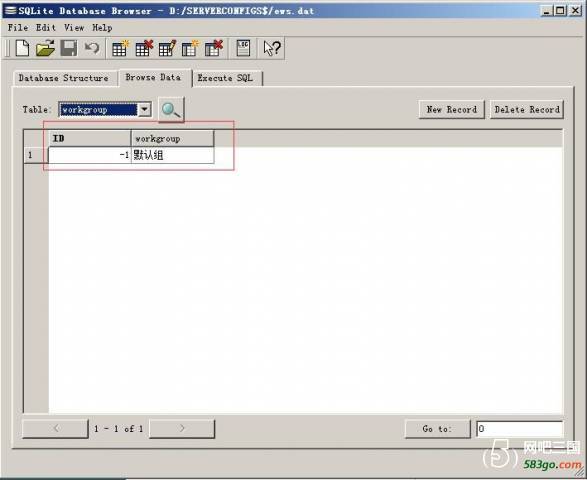Click the New Database toolbar icon
The height and width of the screenshot is (480, 587).
click(x=22, y=48)
